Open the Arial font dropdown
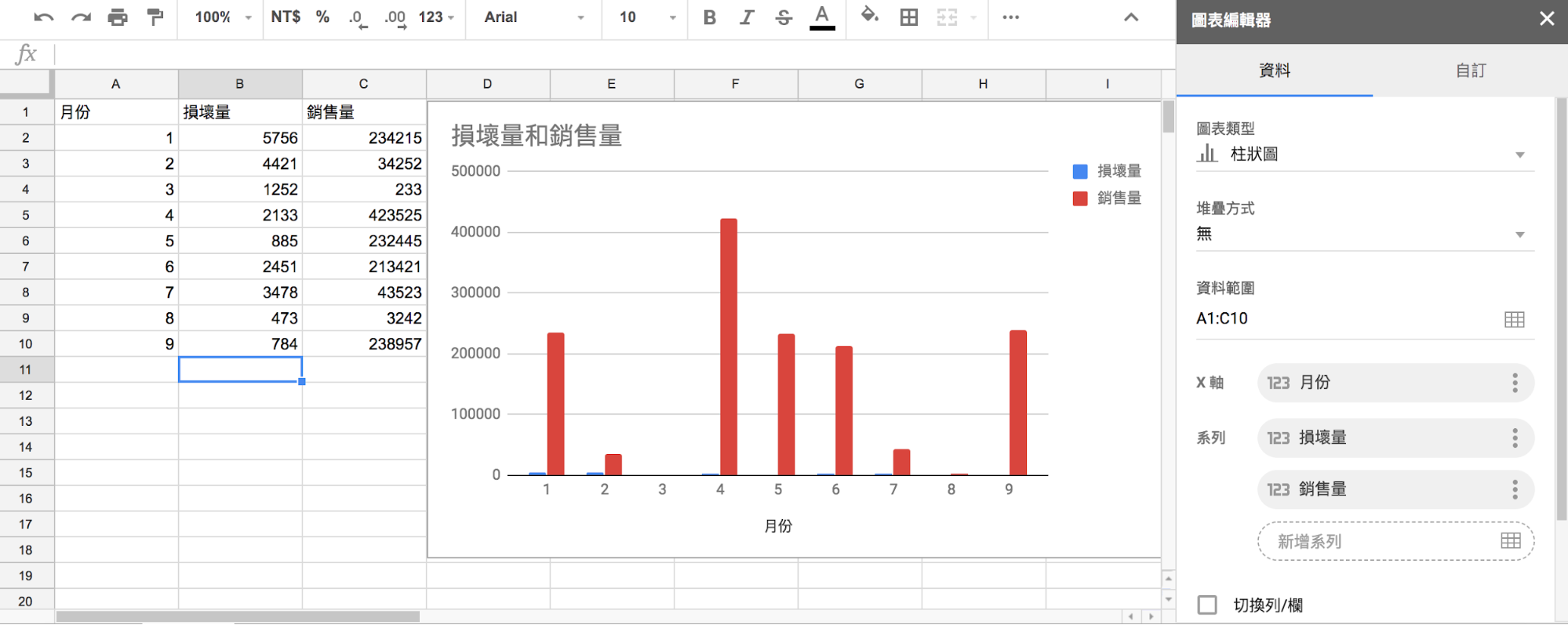This screenshot has width=1568, height=625. coord(534,17)
